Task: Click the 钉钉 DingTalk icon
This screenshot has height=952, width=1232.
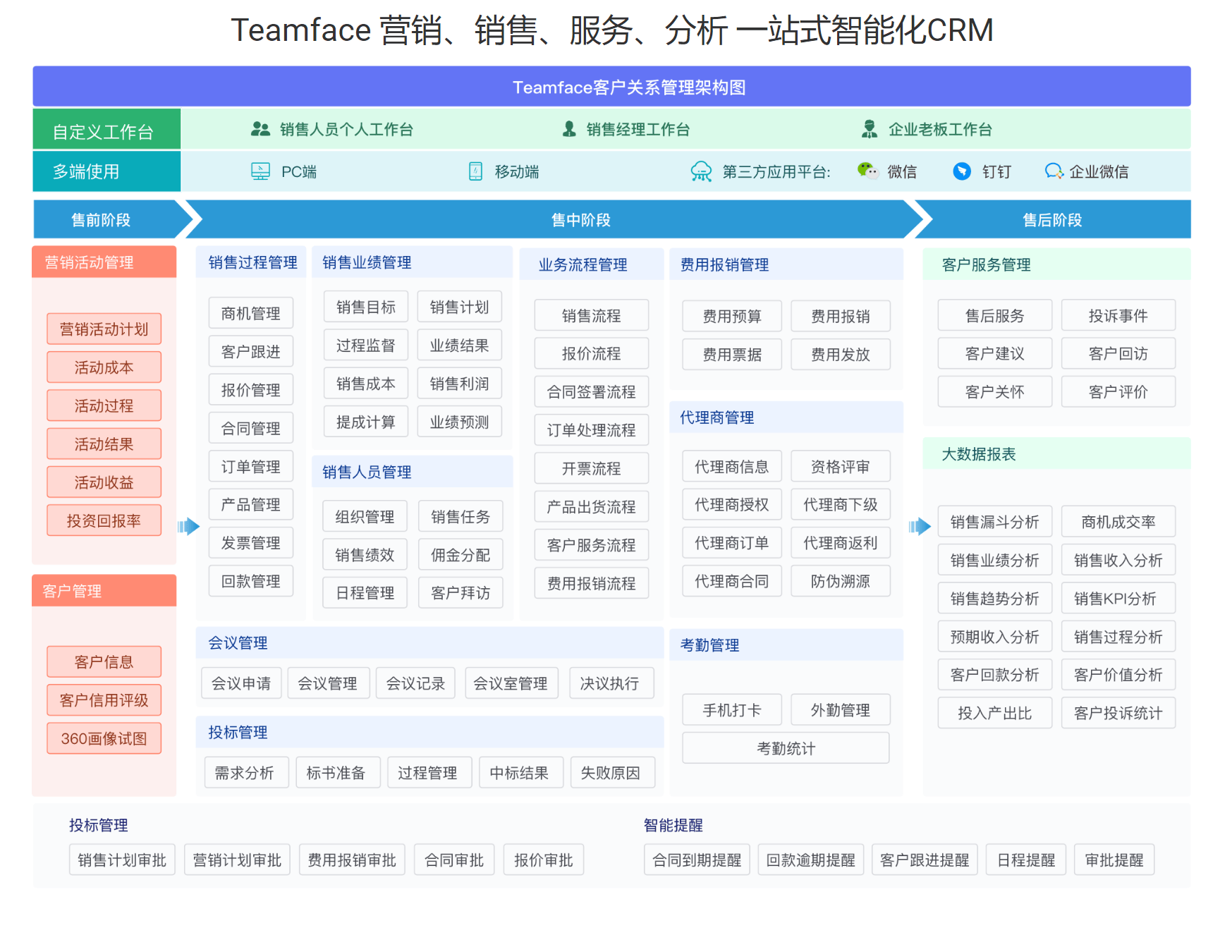Action: click(x=962, y=171)
